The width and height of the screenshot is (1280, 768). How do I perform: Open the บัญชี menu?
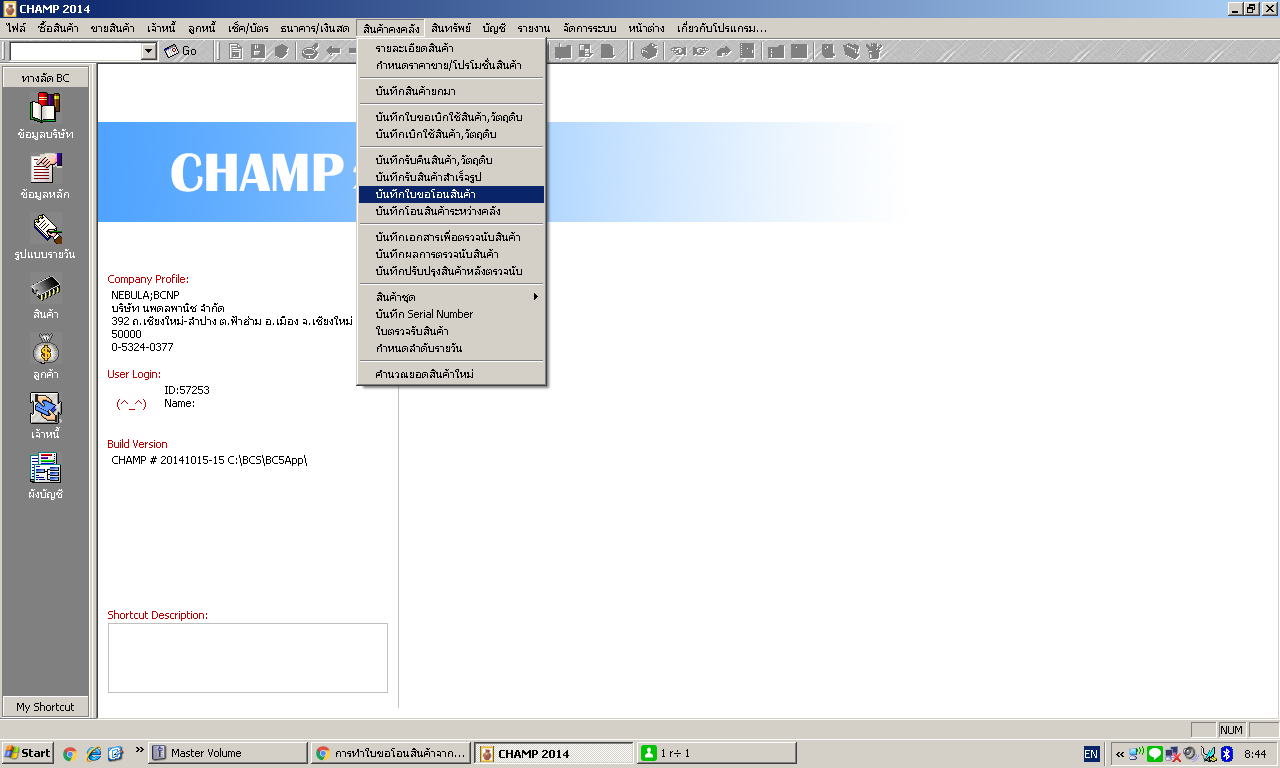coord(494,28)
